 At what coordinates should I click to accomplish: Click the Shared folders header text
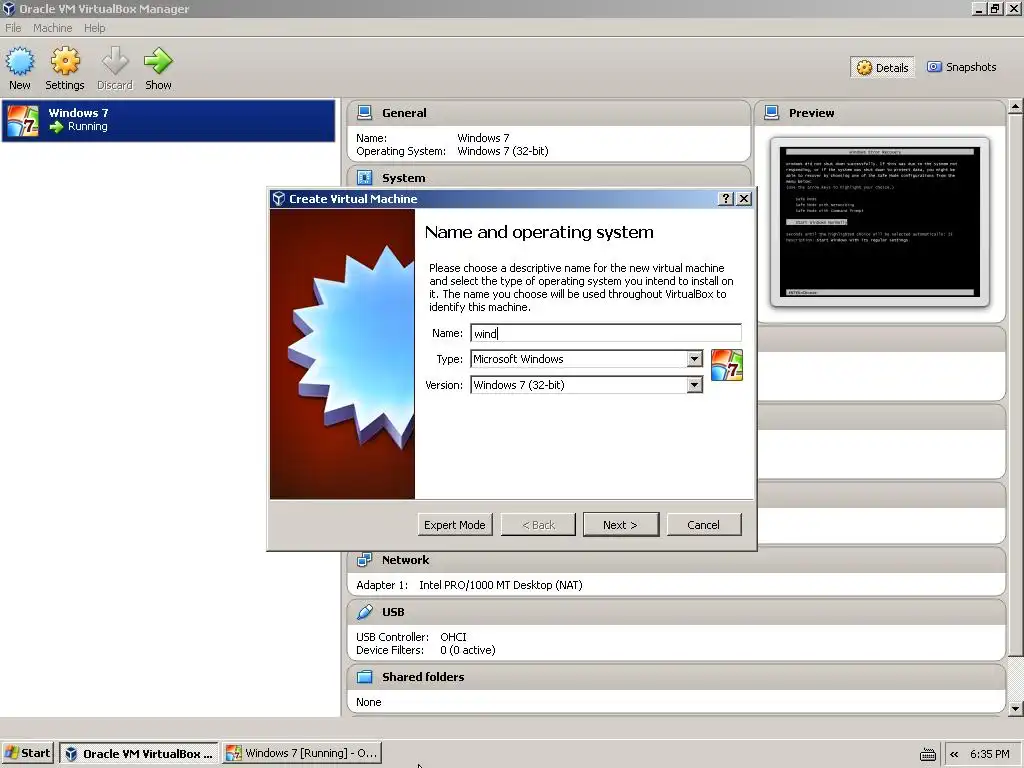(x=423, y=677)
